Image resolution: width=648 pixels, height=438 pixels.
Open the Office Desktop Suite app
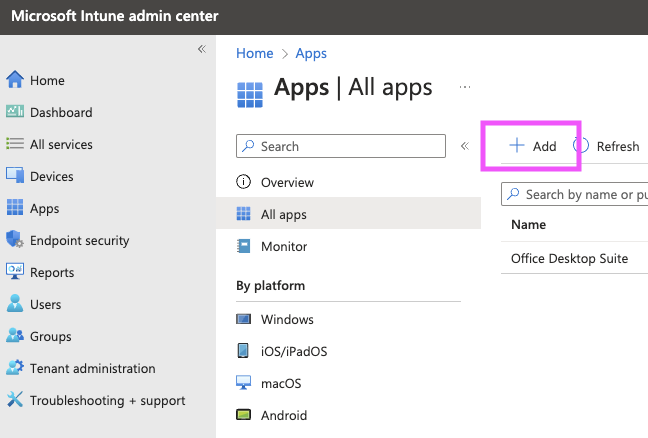point(569,258)
